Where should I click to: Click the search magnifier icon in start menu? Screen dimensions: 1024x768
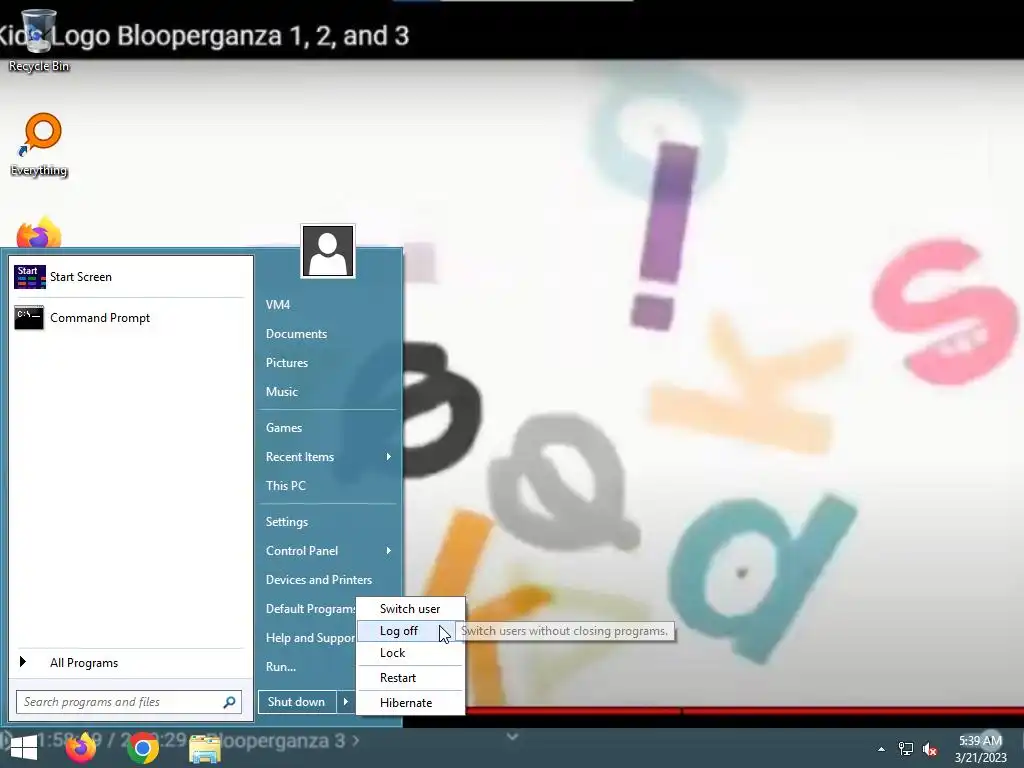(229, 702)
